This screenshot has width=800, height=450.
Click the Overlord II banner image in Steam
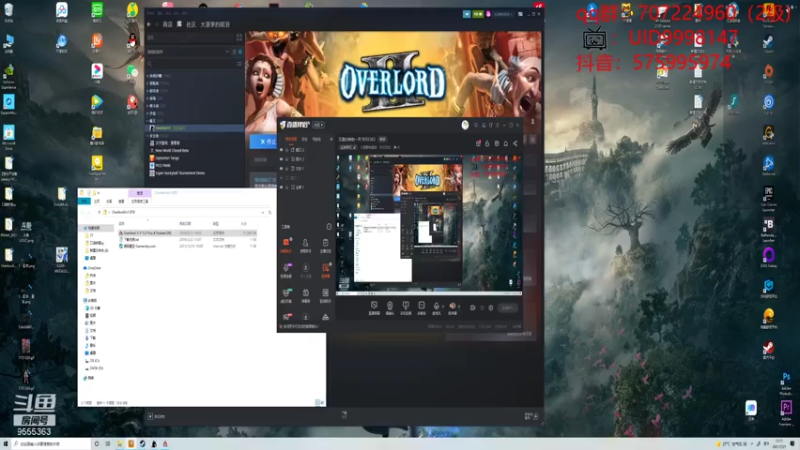pyautogui.click(x=393, y=74)
